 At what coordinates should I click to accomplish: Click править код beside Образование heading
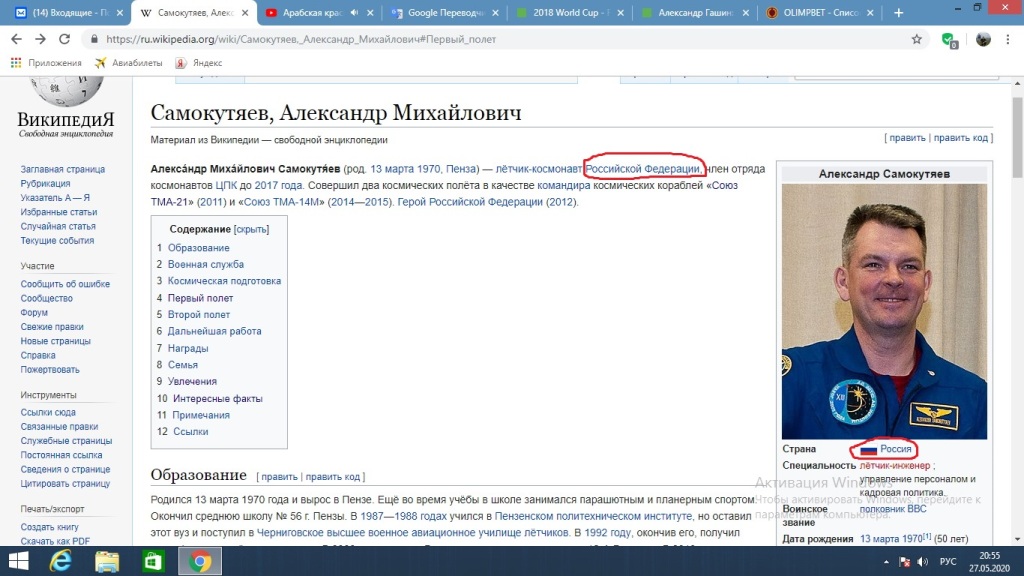point(333,477)
